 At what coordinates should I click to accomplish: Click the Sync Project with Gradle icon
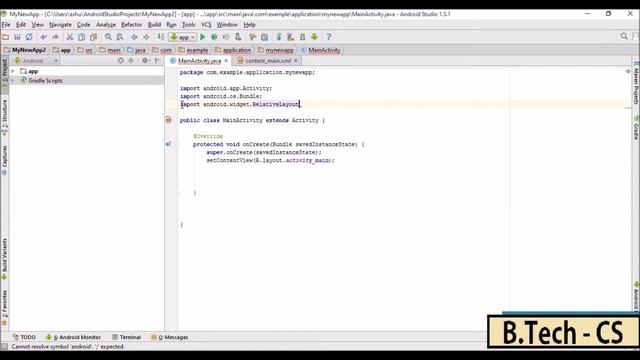pyautogui.click(x=279, y=37)
